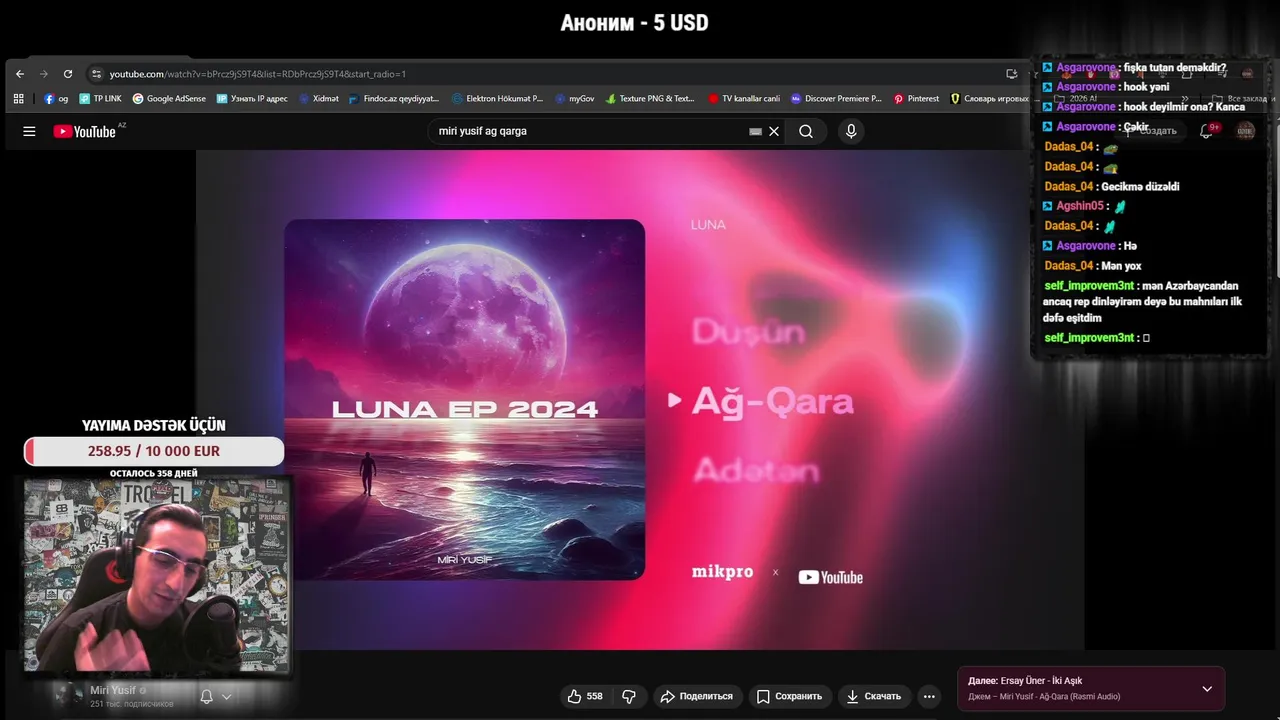Open the Xidmət bookmark

click(319, 99)
